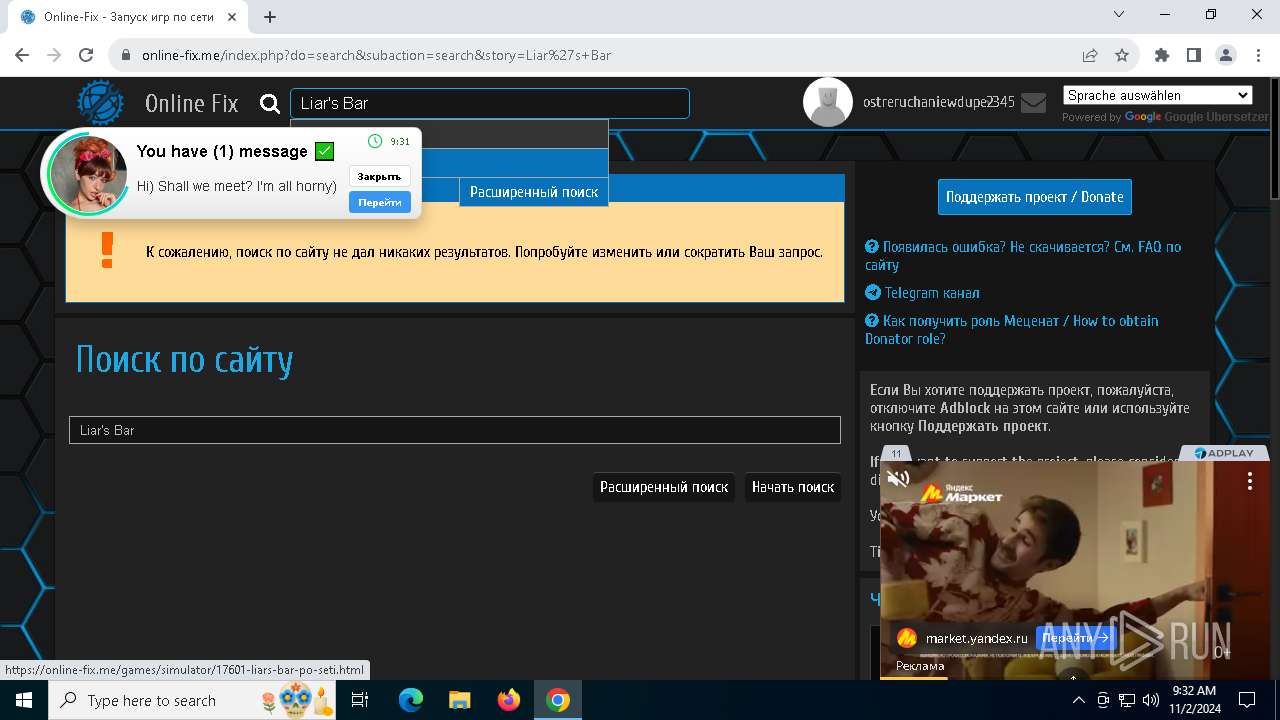This screenshot has height=720, width=1280.
Task: Open the Chrome profile icon
Action: pos(1226,55)
